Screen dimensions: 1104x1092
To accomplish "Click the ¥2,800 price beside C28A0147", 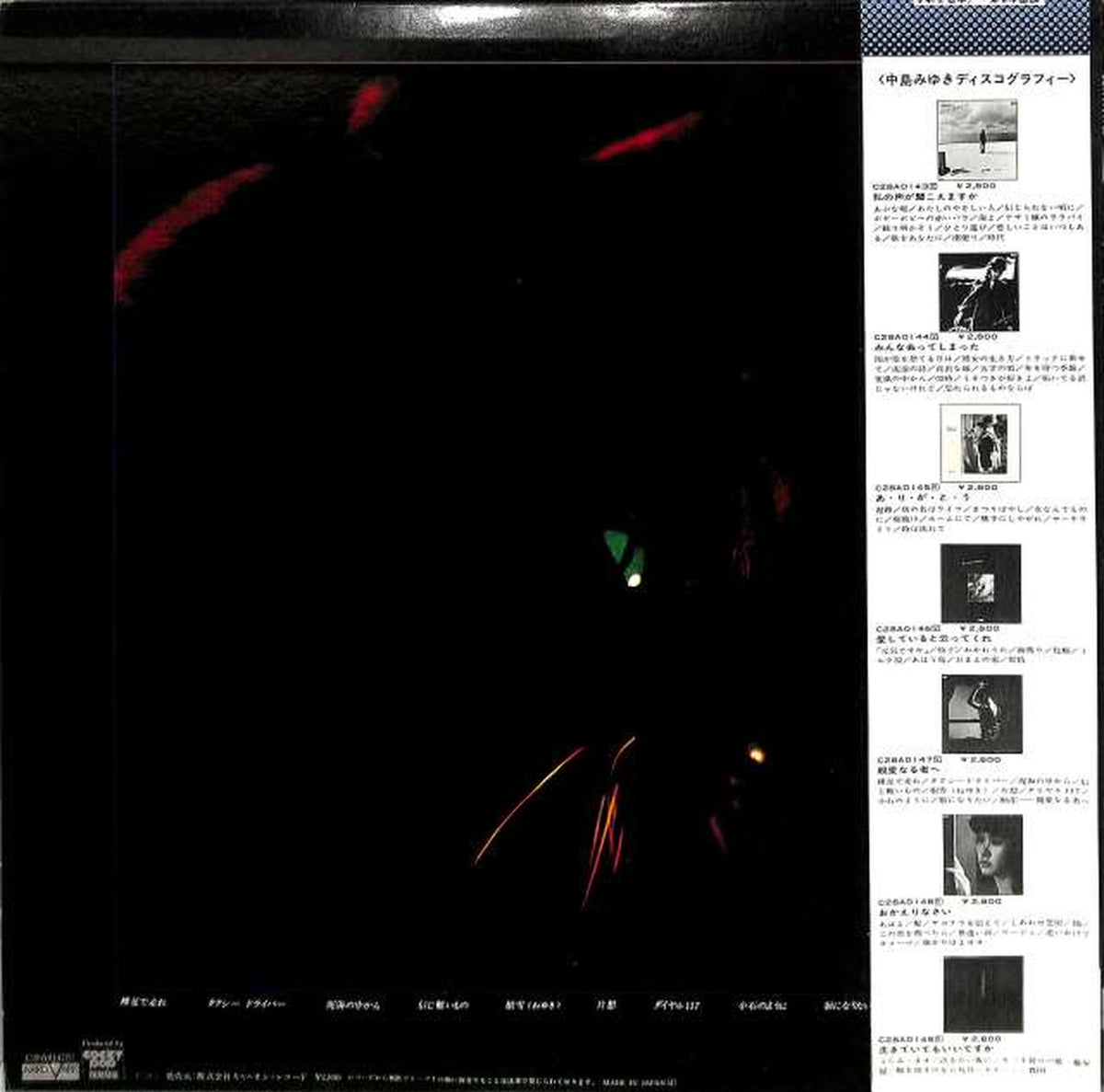I will point(981,759).
